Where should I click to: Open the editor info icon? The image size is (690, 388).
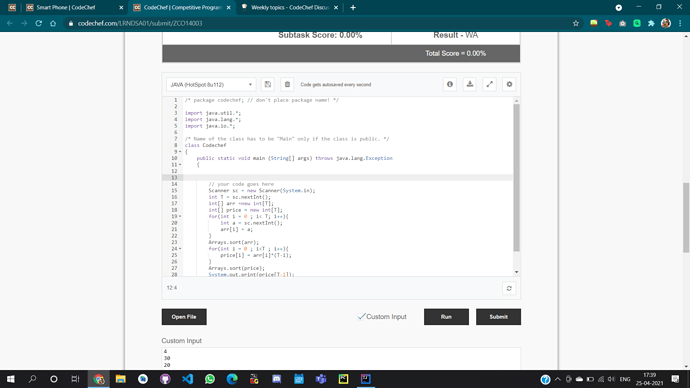point(450,84)
